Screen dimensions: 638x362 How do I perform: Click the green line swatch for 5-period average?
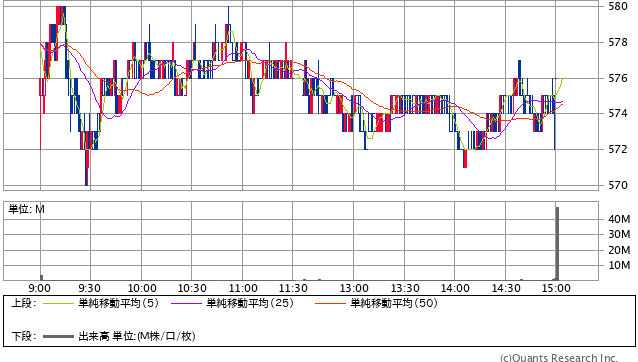click(x=59, y=303)
